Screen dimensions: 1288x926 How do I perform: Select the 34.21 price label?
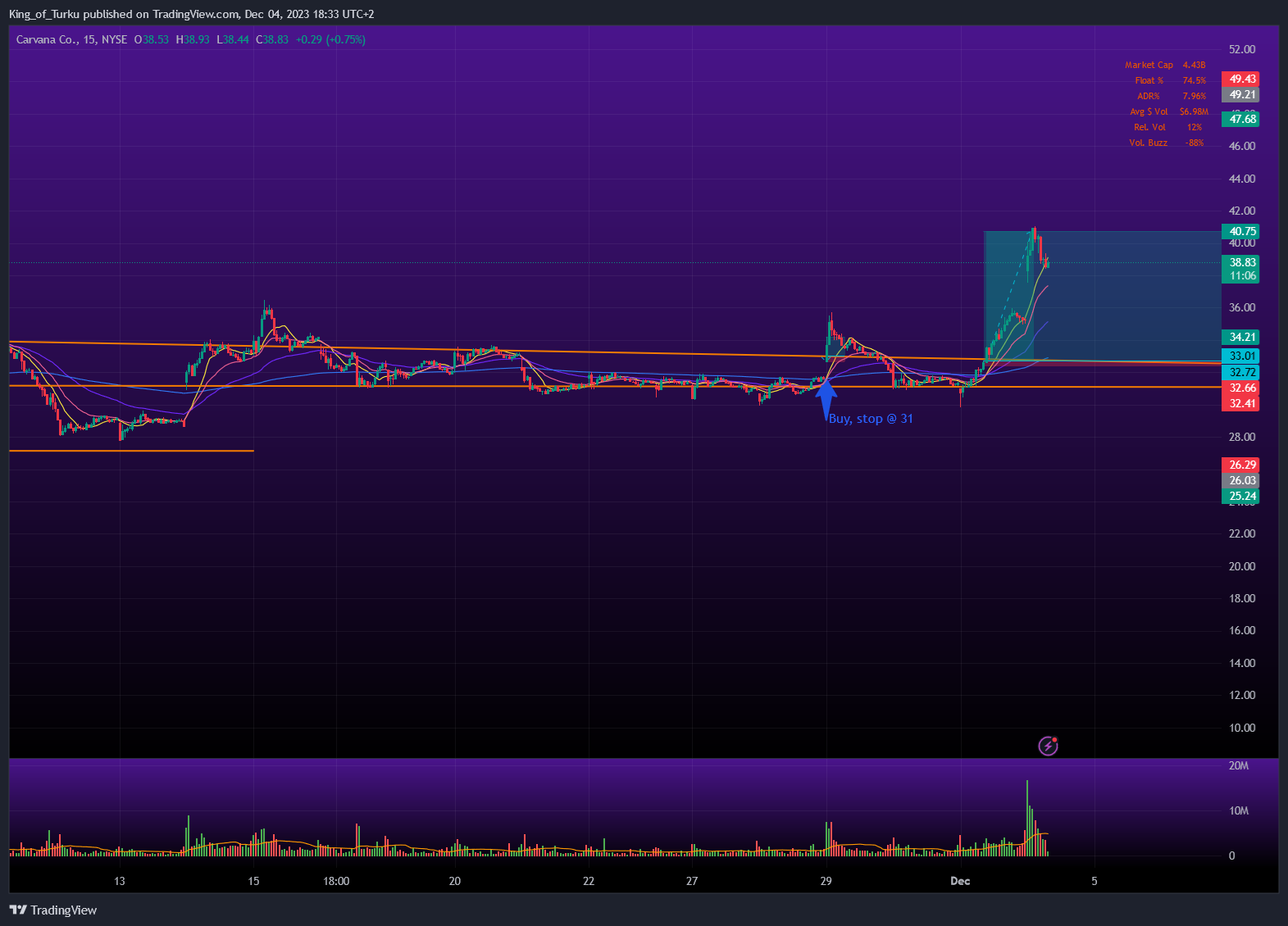coord(1240,338)
